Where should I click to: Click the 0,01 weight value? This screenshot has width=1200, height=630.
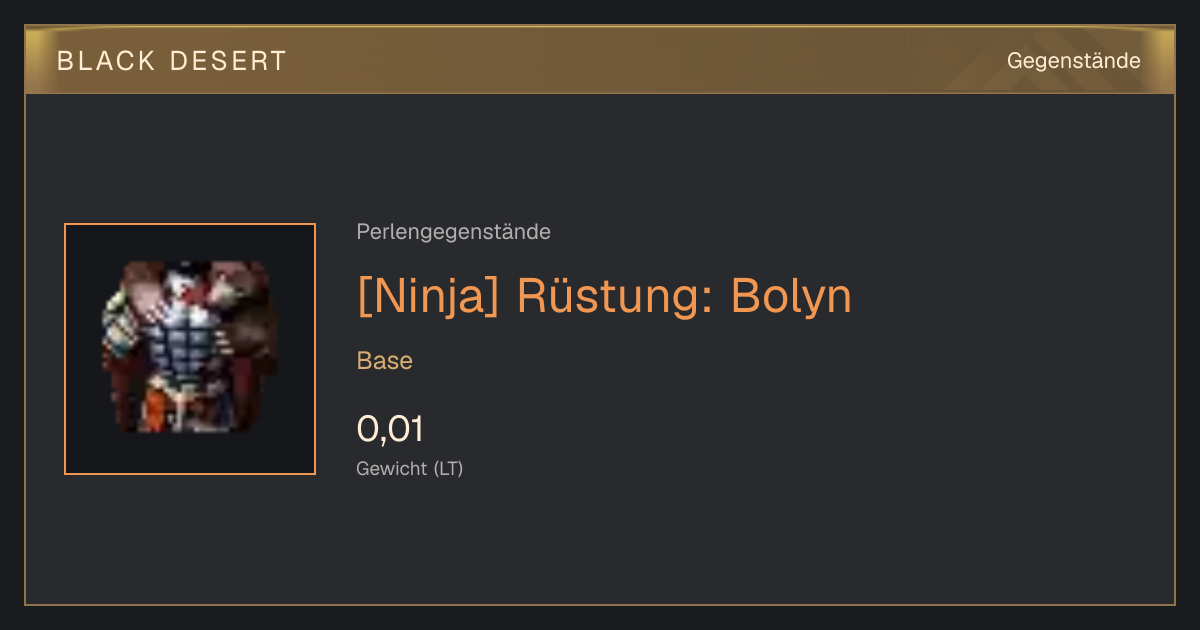click(390, 429)
